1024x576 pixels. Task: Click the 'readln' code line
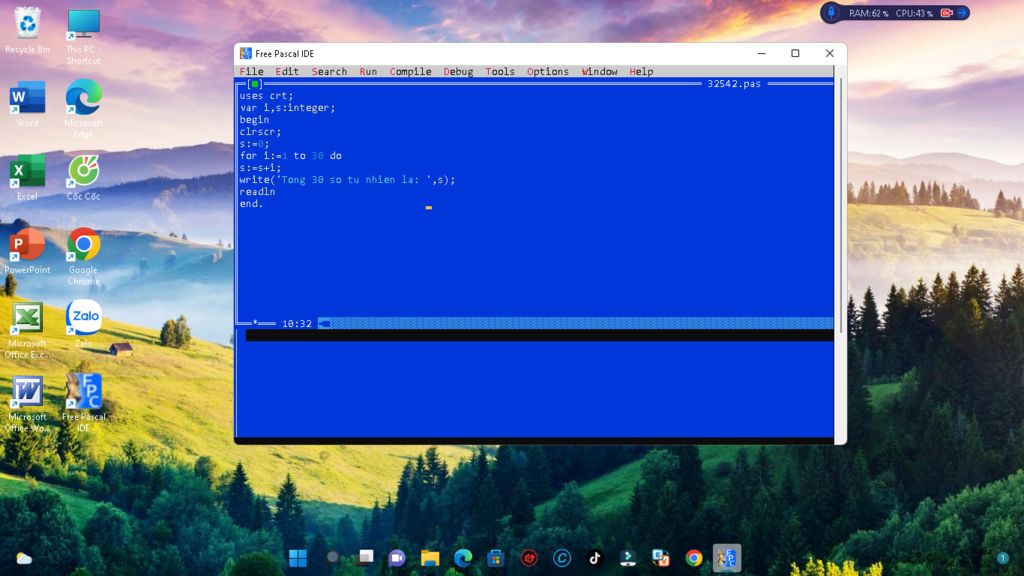257,192
